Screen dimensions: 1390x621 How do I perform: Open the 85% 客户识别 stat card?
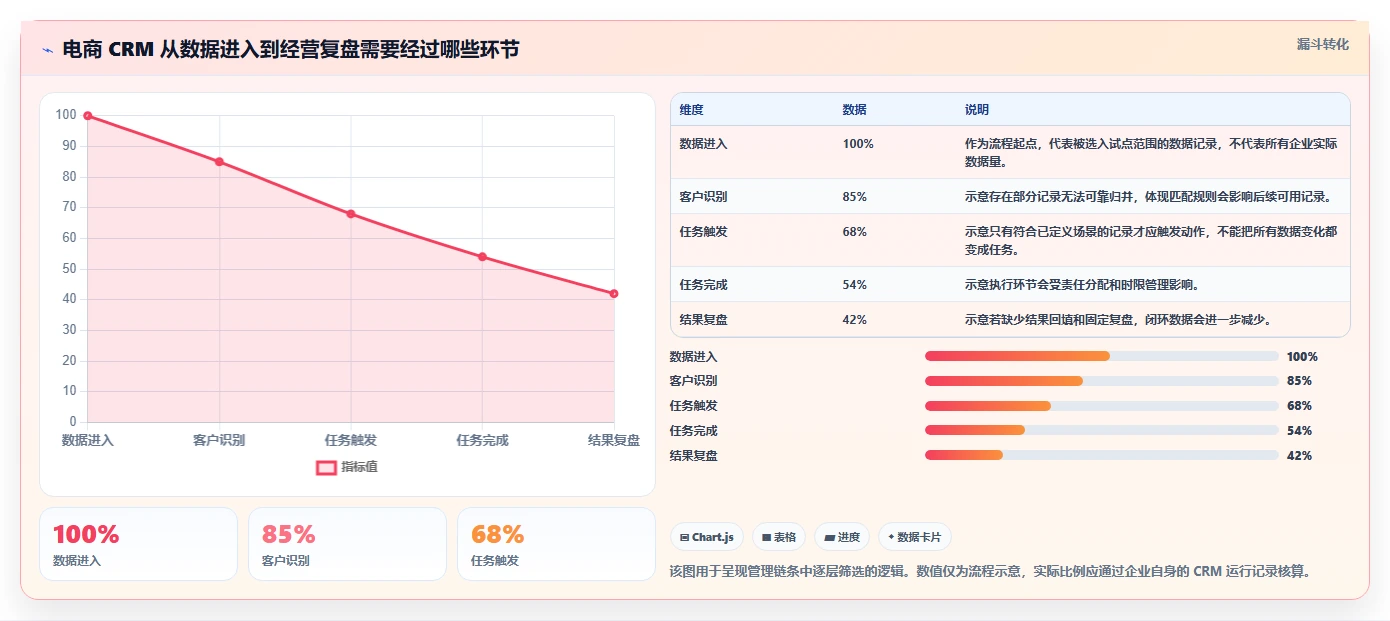347,544
